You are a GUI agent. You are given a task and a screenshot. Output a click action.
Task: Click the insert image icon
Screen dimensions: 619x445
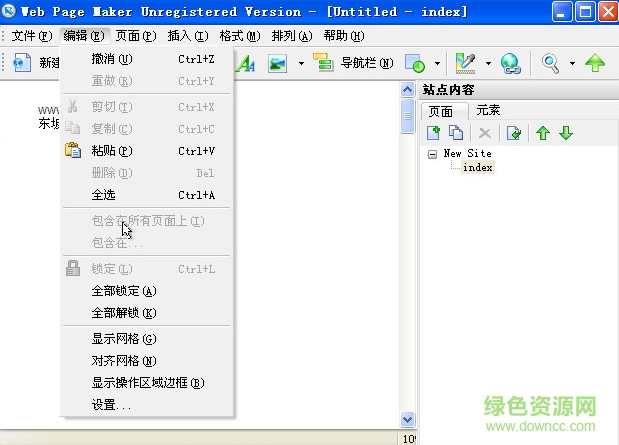(x=277, y=63)
